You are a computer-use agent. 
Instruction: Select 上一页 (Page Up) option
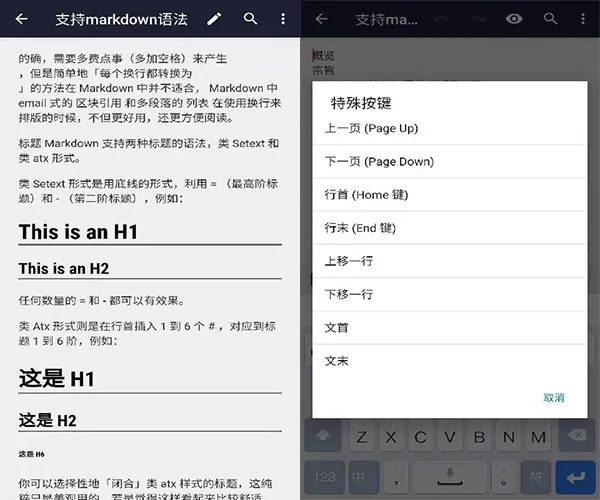[x=450, y=129]
